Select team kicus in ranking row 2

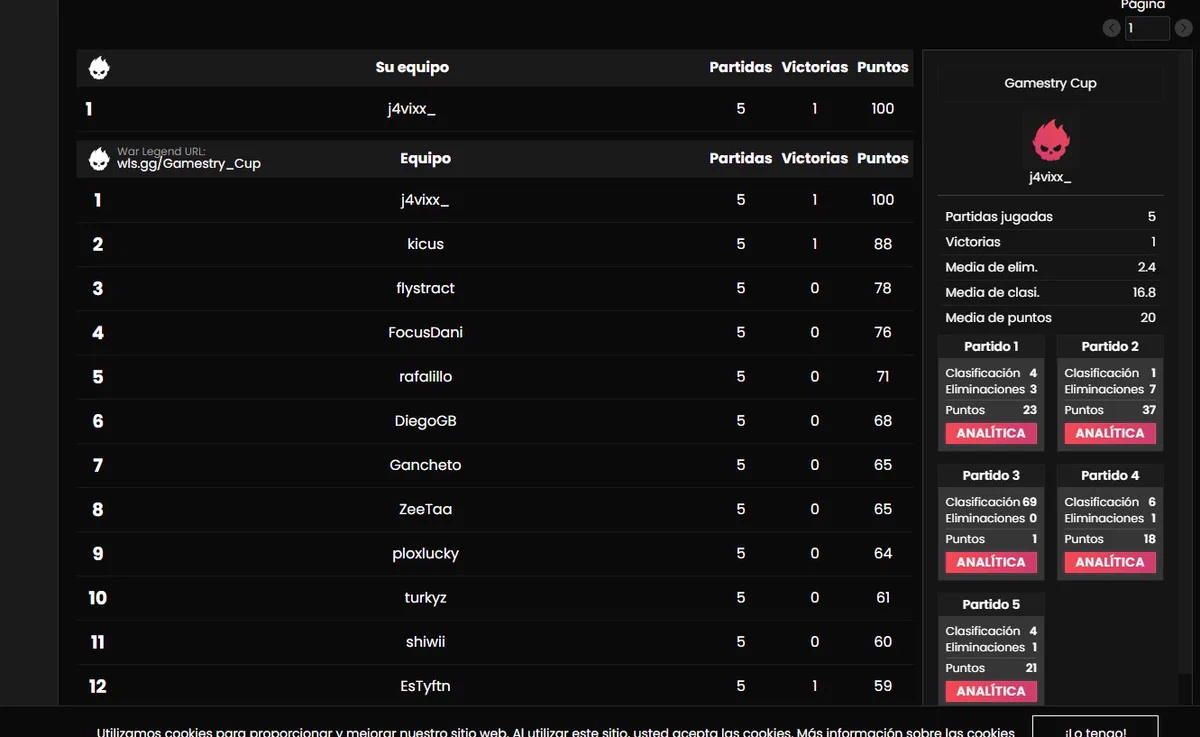(x=425, y=244)
